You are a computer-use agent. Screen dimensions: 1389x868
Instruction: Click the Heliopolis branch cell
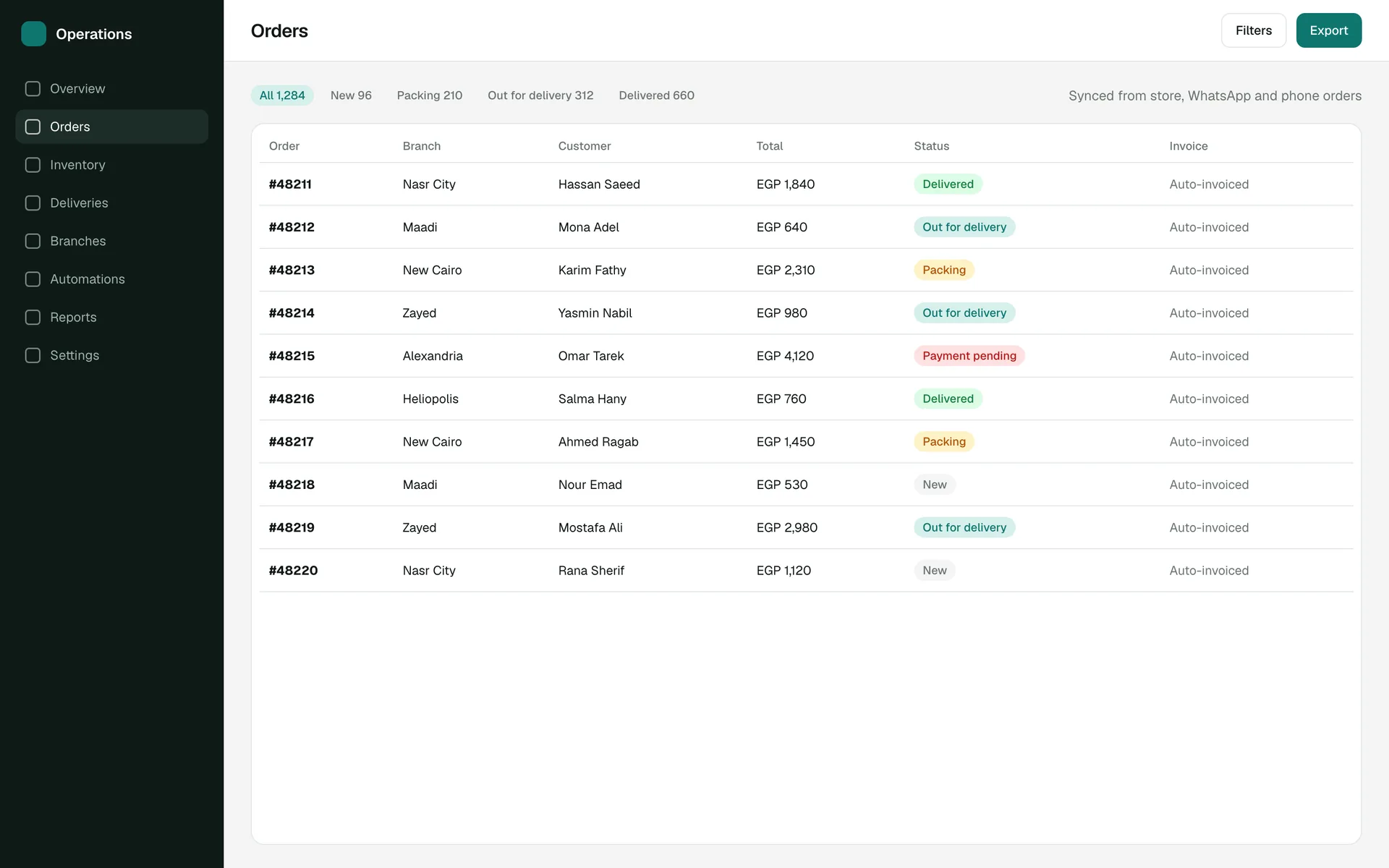coord(430,399)
